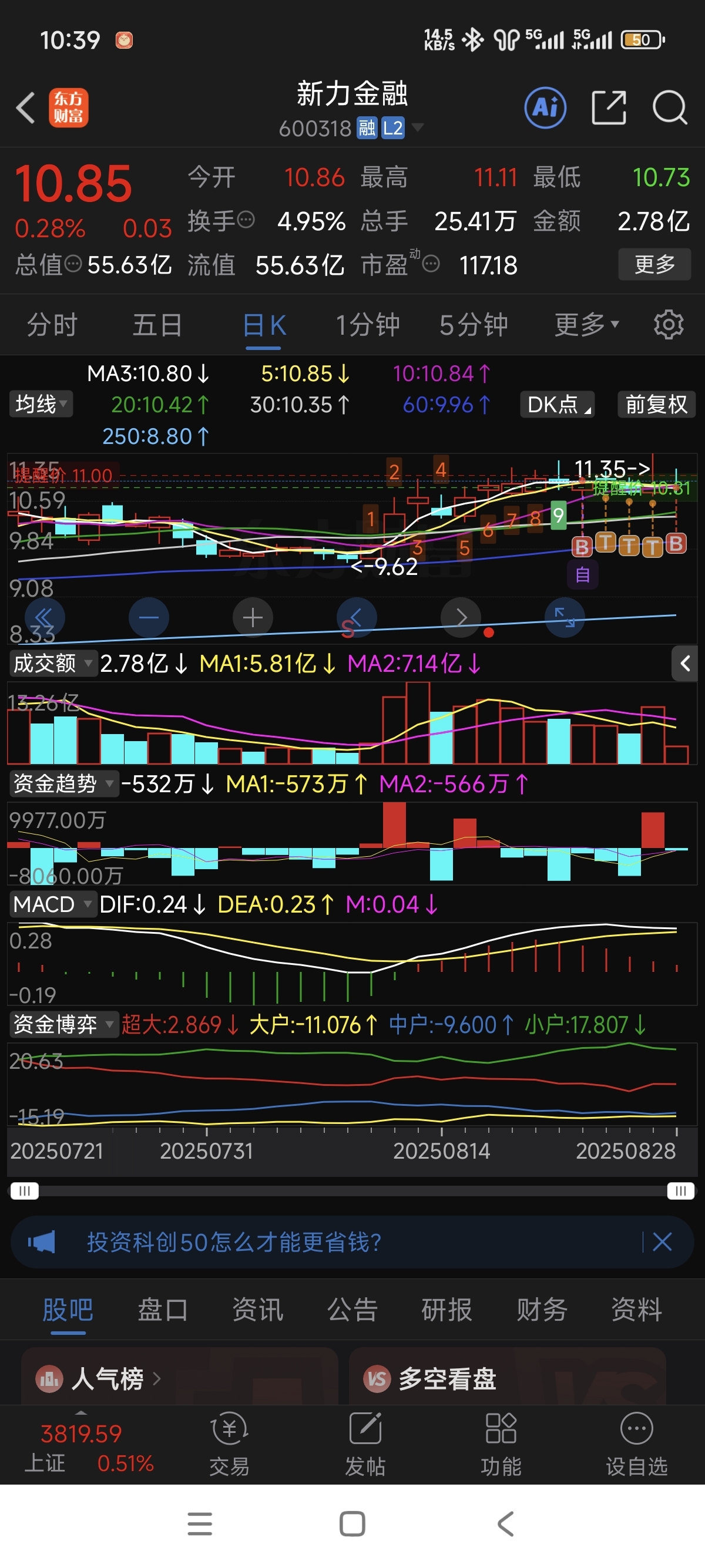Switch to 分时 chart tab

[x=52, y=324]
